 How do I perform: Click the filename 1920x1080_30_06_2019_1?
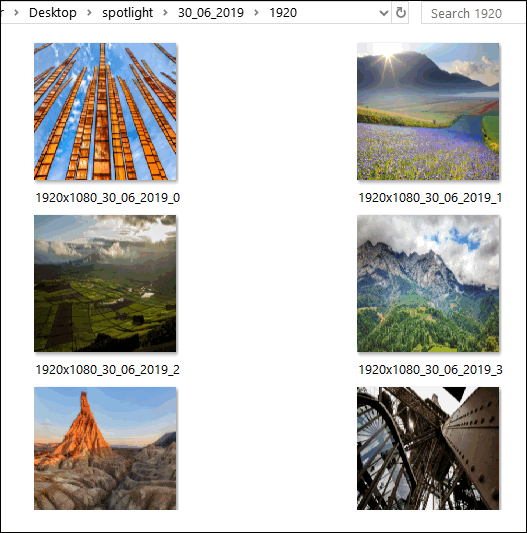pos(430,197)
